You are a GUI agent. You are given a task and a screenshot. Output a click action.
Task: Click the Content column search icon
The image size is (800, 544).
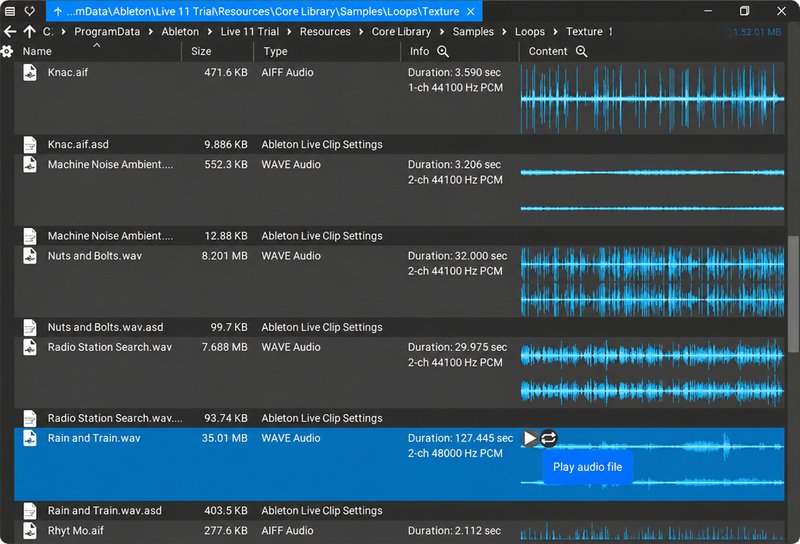(x=581, y=51)
